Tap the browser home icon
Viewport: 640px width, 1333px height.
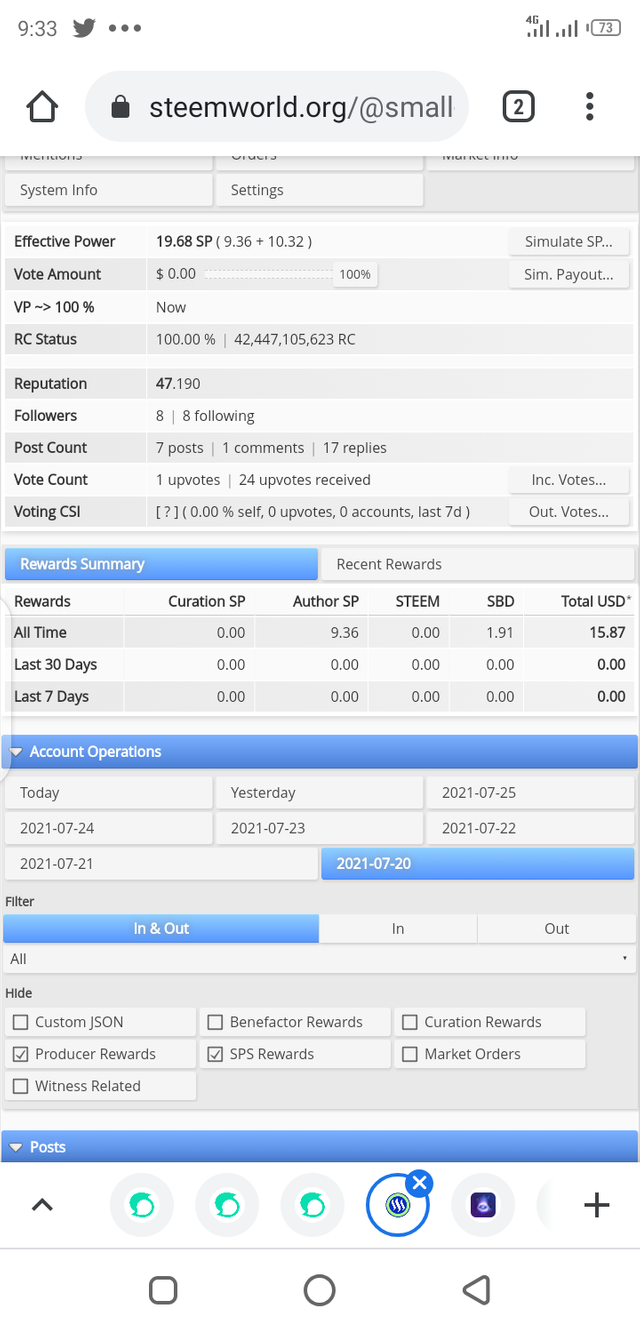(x=42, y=106)
